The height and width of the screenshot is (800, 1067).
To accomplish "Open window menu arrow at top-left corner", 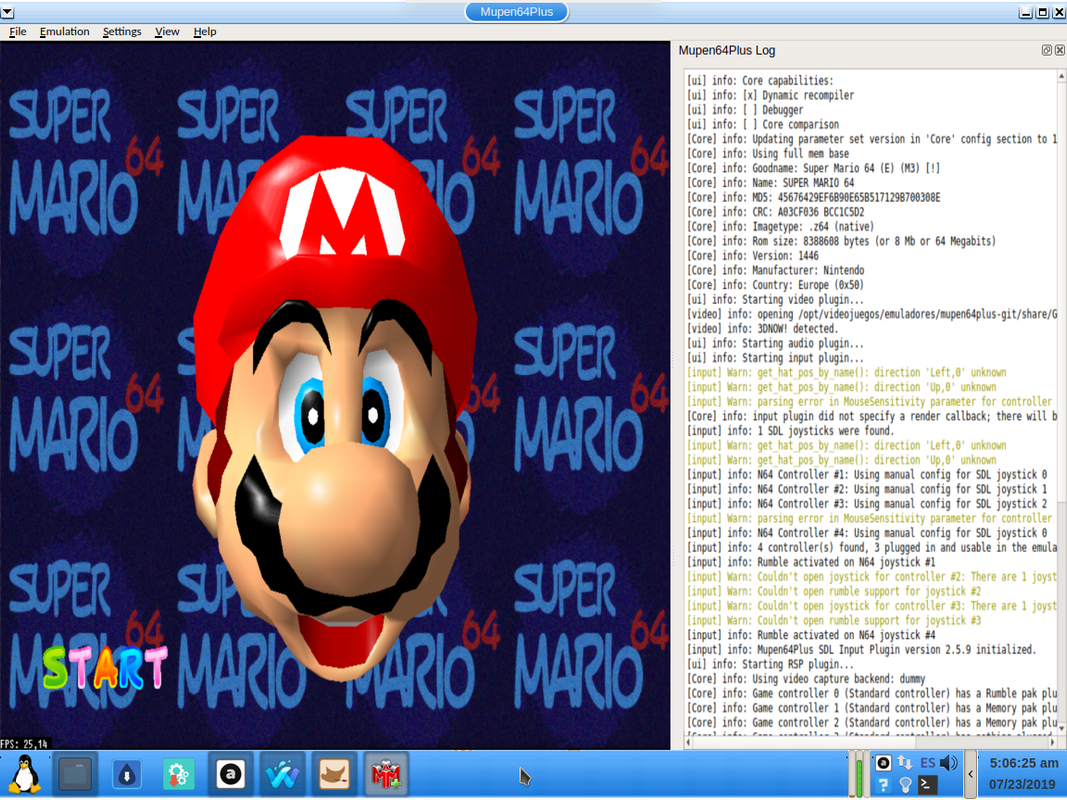I will point(7,12).
